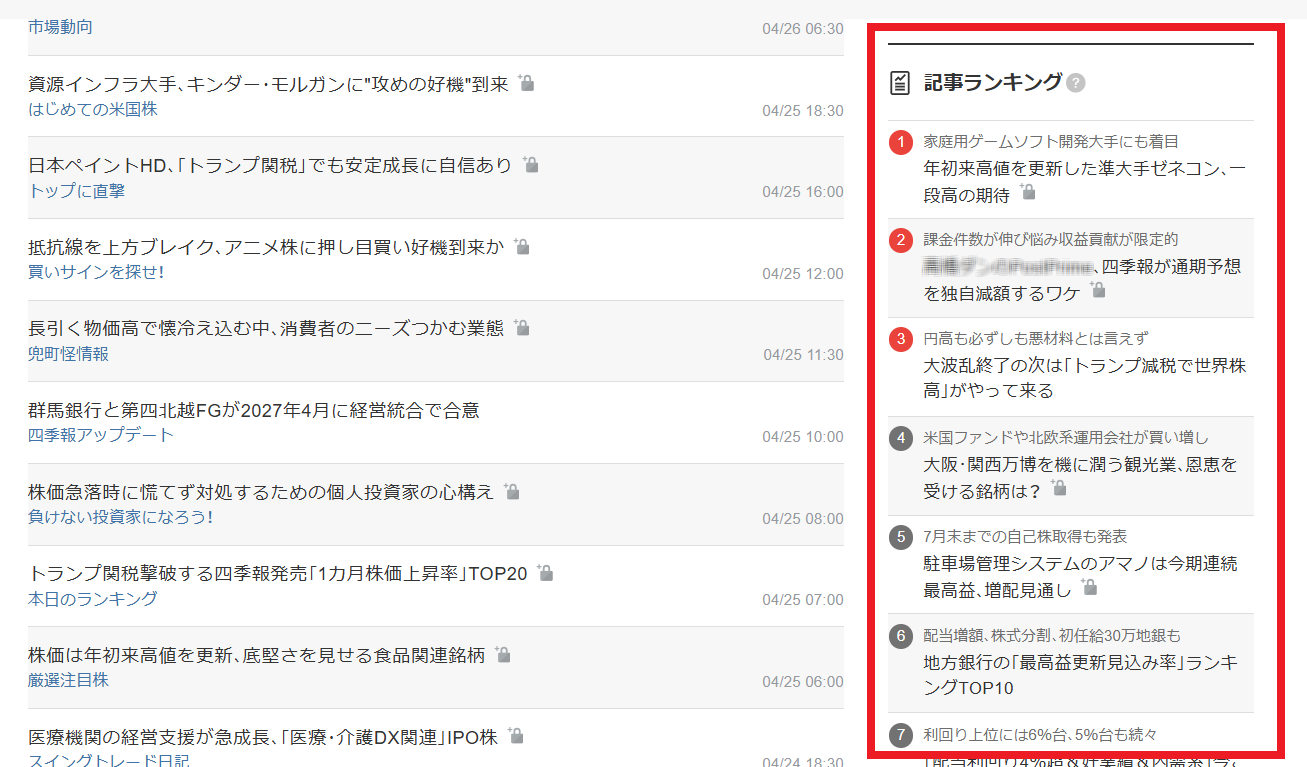Open ranked article 大阪・関西万博を機に潤う観光業
This screenshot has width=1307, height=767.
coord(1080,477)
